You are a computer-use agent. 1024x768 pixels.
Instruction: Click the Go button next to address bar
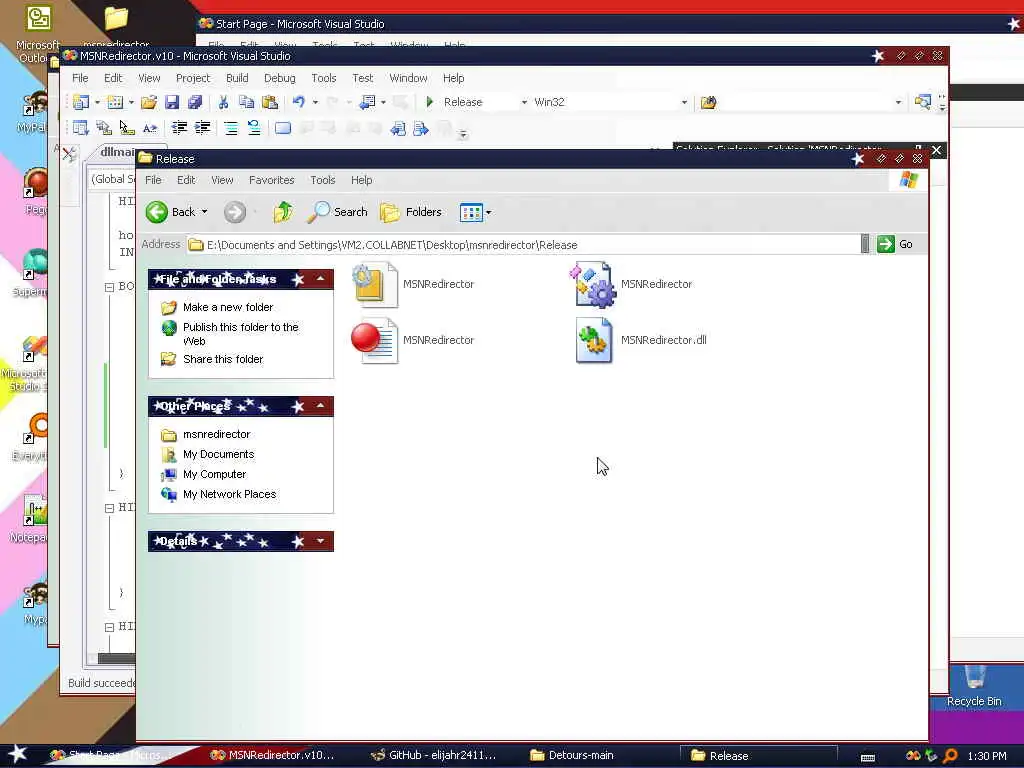click(895, 244)
